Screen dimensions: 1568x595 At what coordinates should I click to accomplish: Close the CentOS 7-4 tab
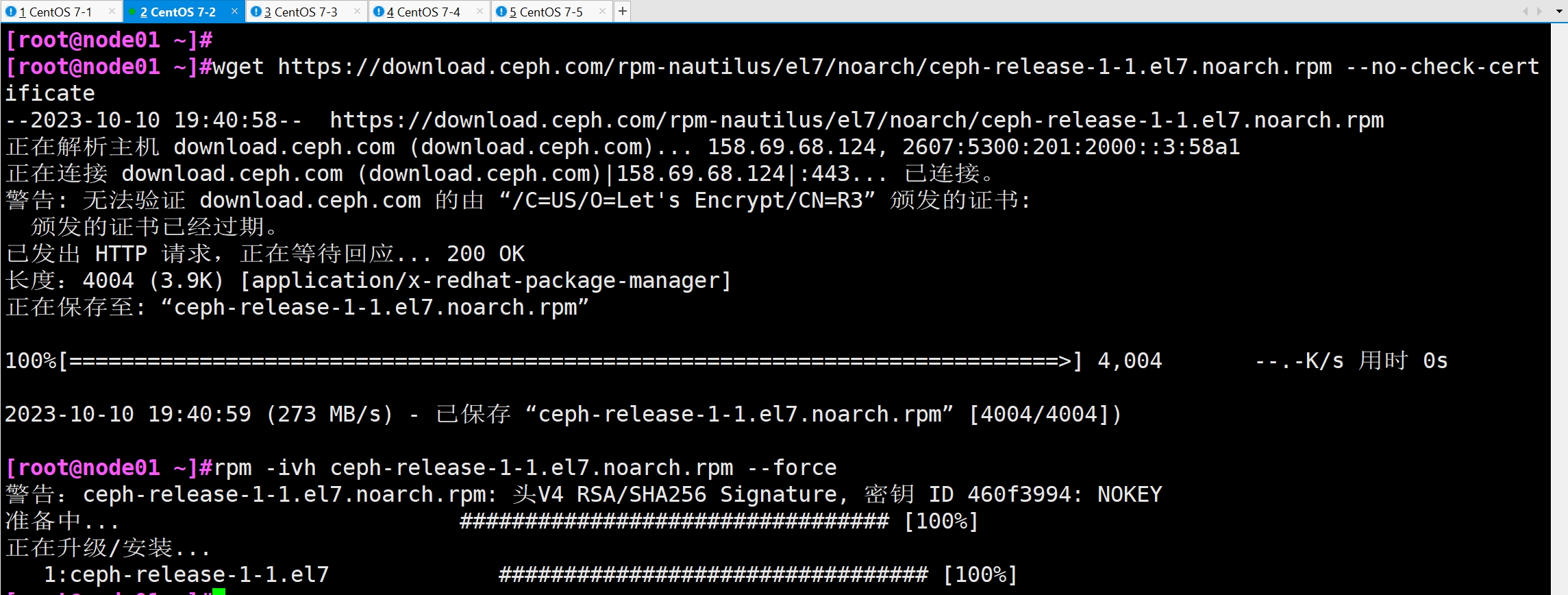click(x=480, y=11)
